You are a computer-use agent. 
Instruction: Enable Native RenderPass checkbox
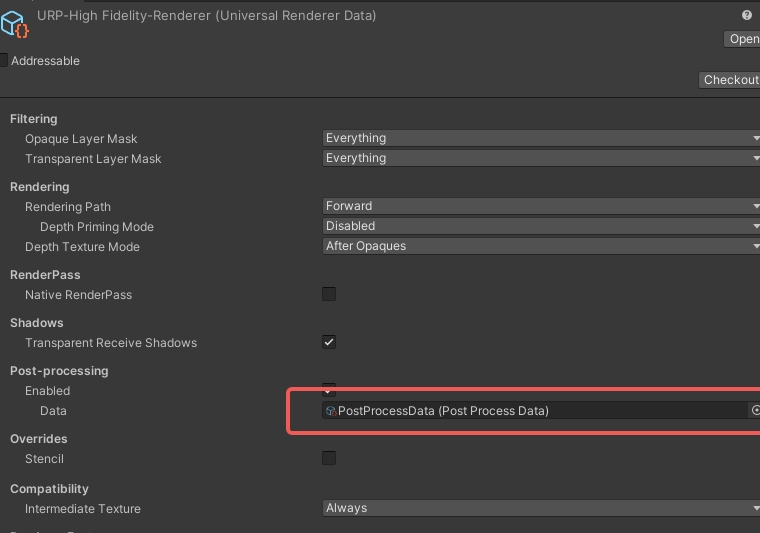click(329, 294)
